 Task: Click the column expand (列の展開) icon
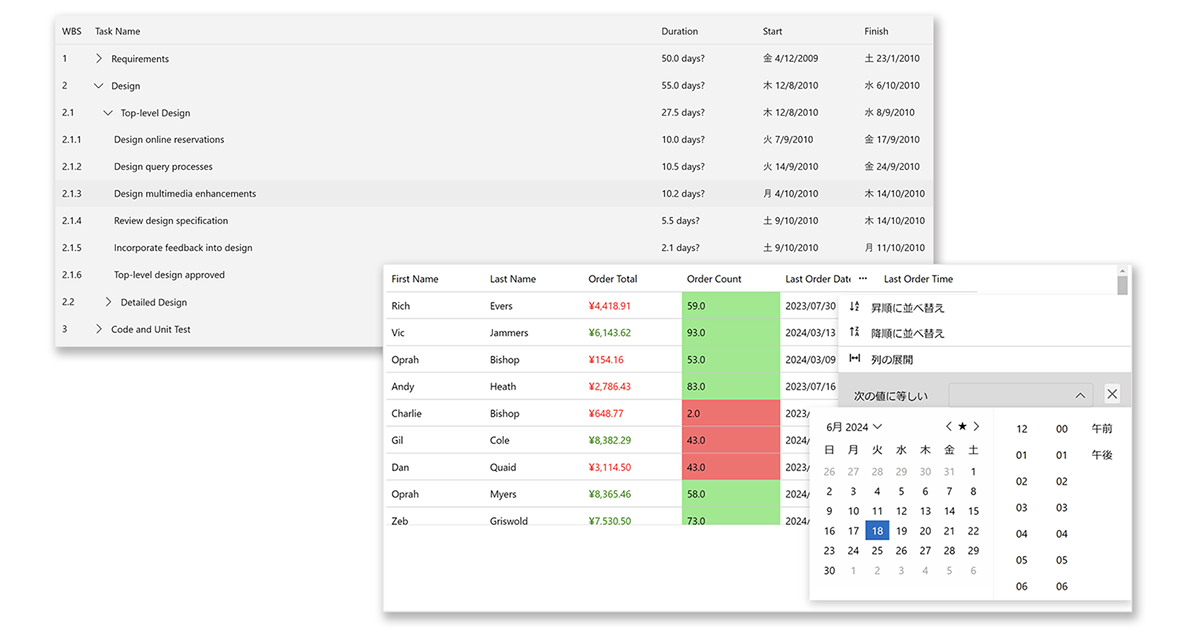[x=855, y=359]
